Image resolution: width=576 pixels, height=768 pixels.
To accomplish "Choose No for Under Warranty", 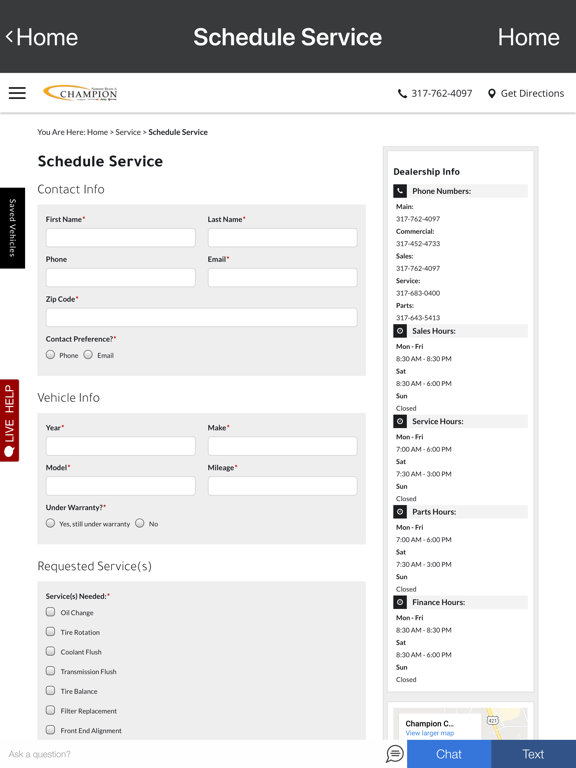I will click(x=140, y=523).
